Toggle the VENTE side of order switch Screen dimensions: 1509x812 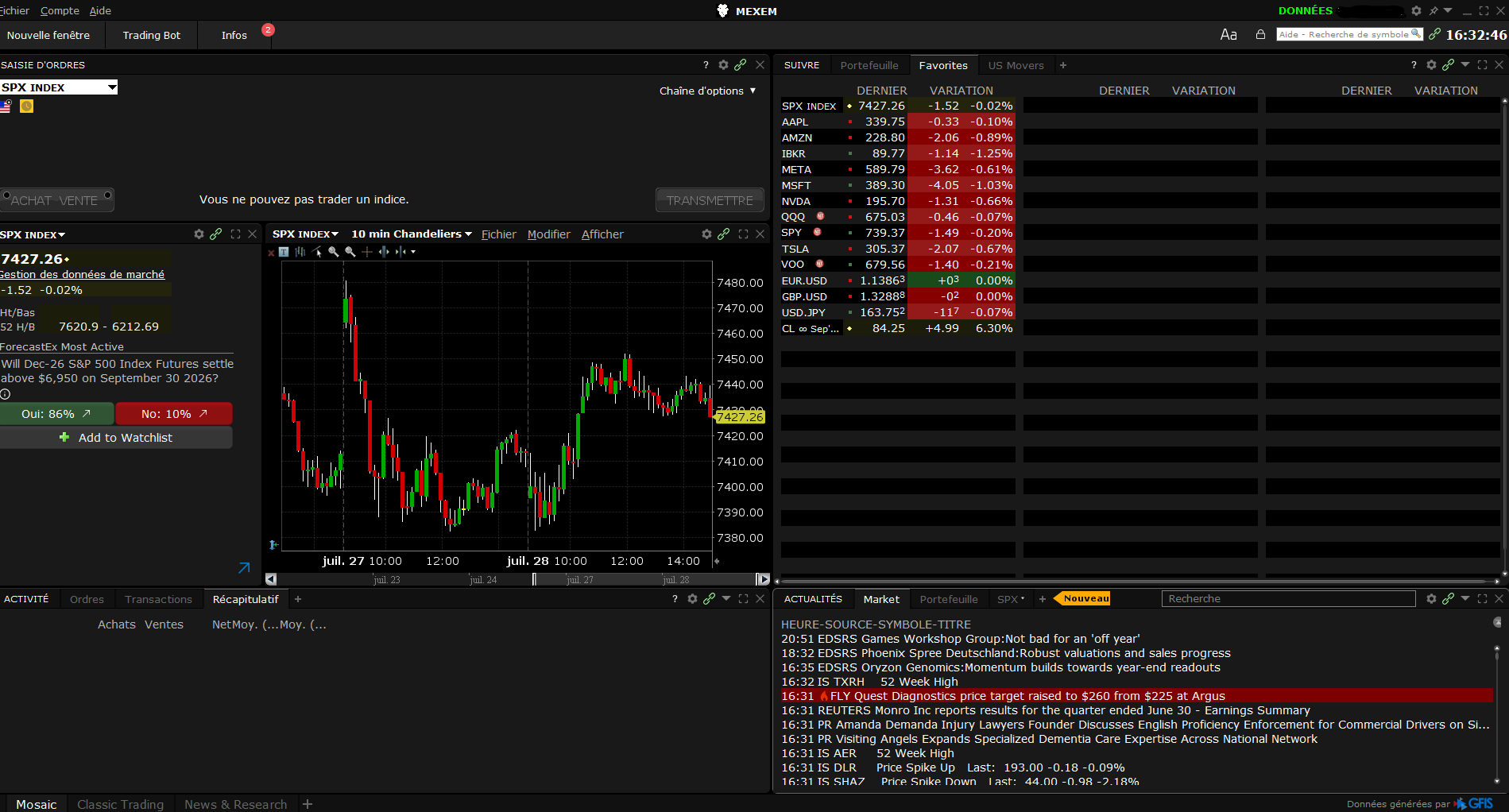[x=78, y=200]
